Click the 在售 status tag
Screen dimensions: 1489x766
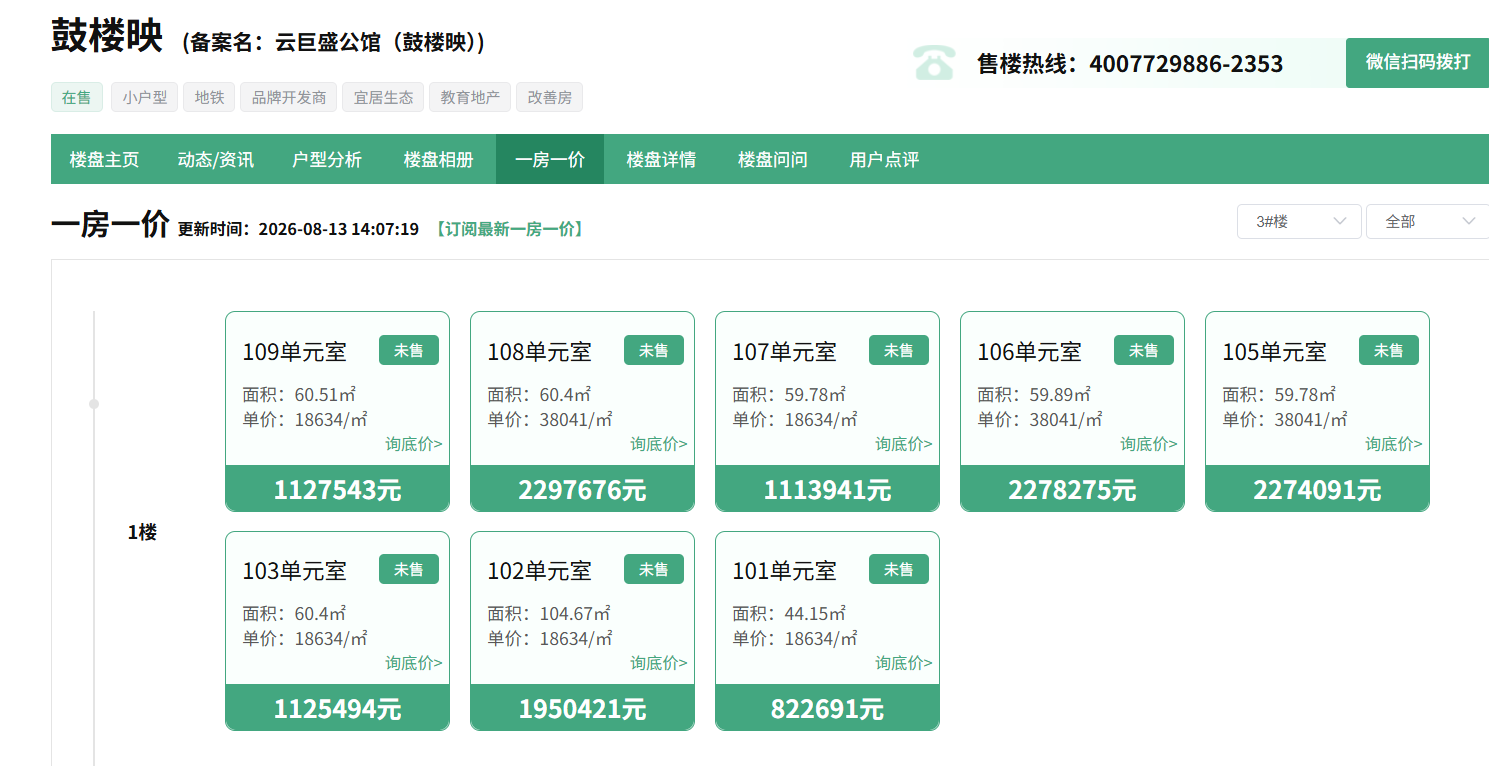pyautogui.click(x=76, y=97)
